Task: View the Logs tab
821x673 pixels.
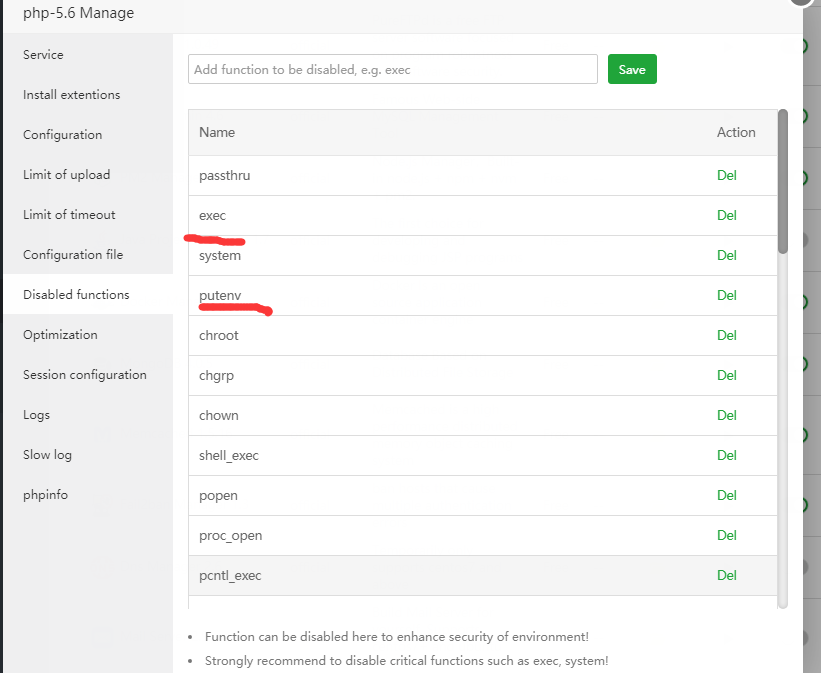Action: tap(36, 415)
